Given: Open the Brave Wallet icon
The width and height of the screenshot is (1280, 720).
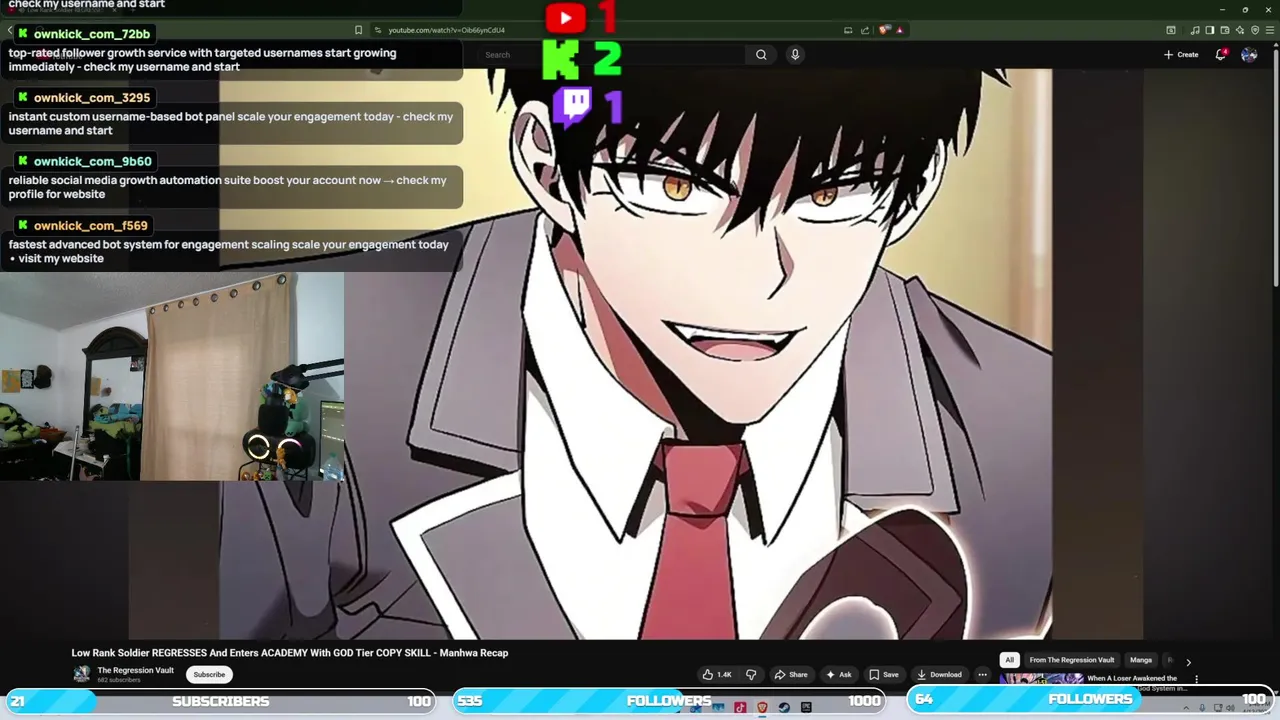Looking at the screenshot, I should [1225, 30].
